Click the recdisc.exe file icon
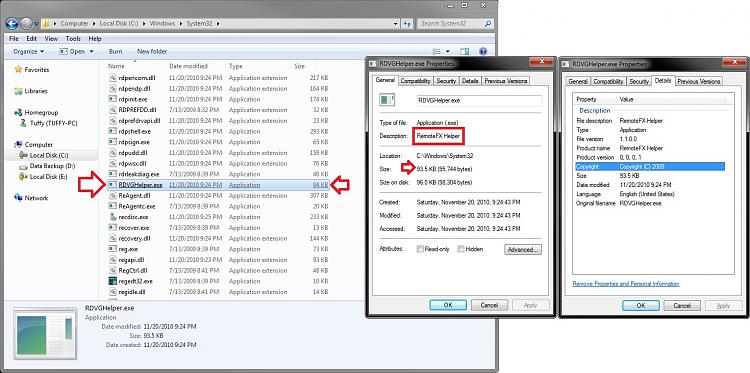This screenshot has height=373, width=750. tap(112, 217)
